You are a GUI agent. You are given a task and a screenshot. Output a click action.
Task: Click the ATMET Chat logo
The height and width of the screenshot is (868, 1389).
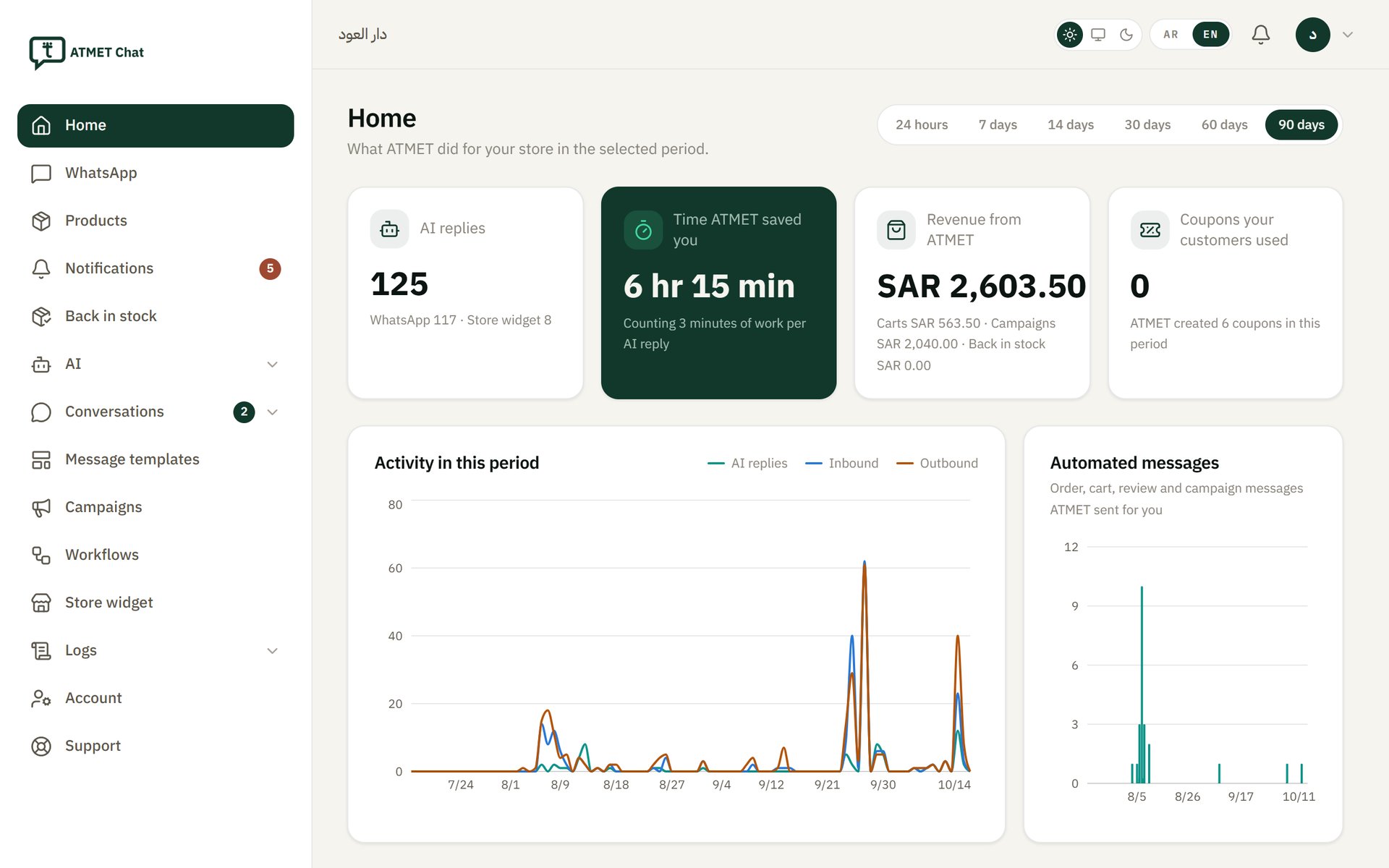[86, 52]
